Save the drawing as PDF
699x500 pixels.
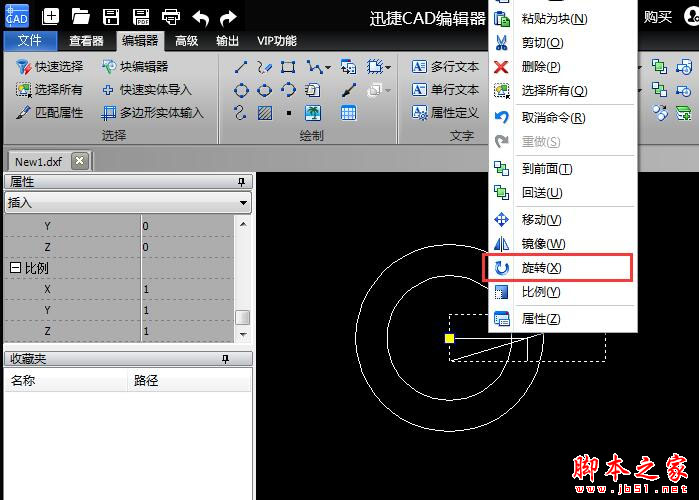(141, 17)
